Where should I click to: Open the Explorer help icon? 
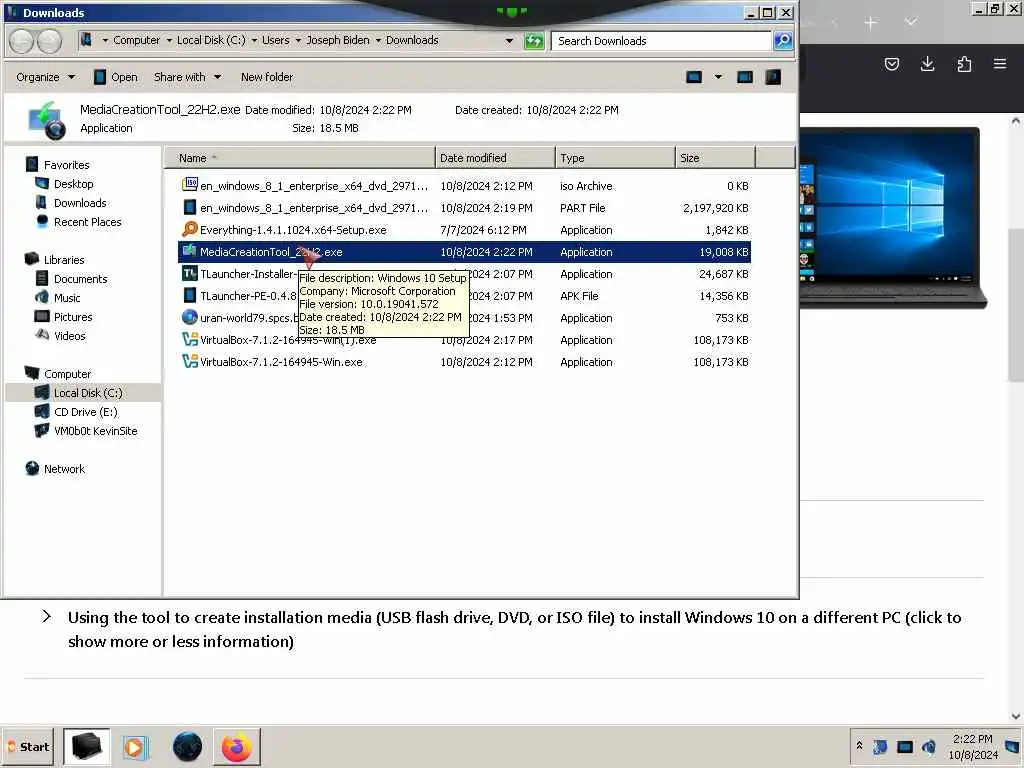(773, 77)
